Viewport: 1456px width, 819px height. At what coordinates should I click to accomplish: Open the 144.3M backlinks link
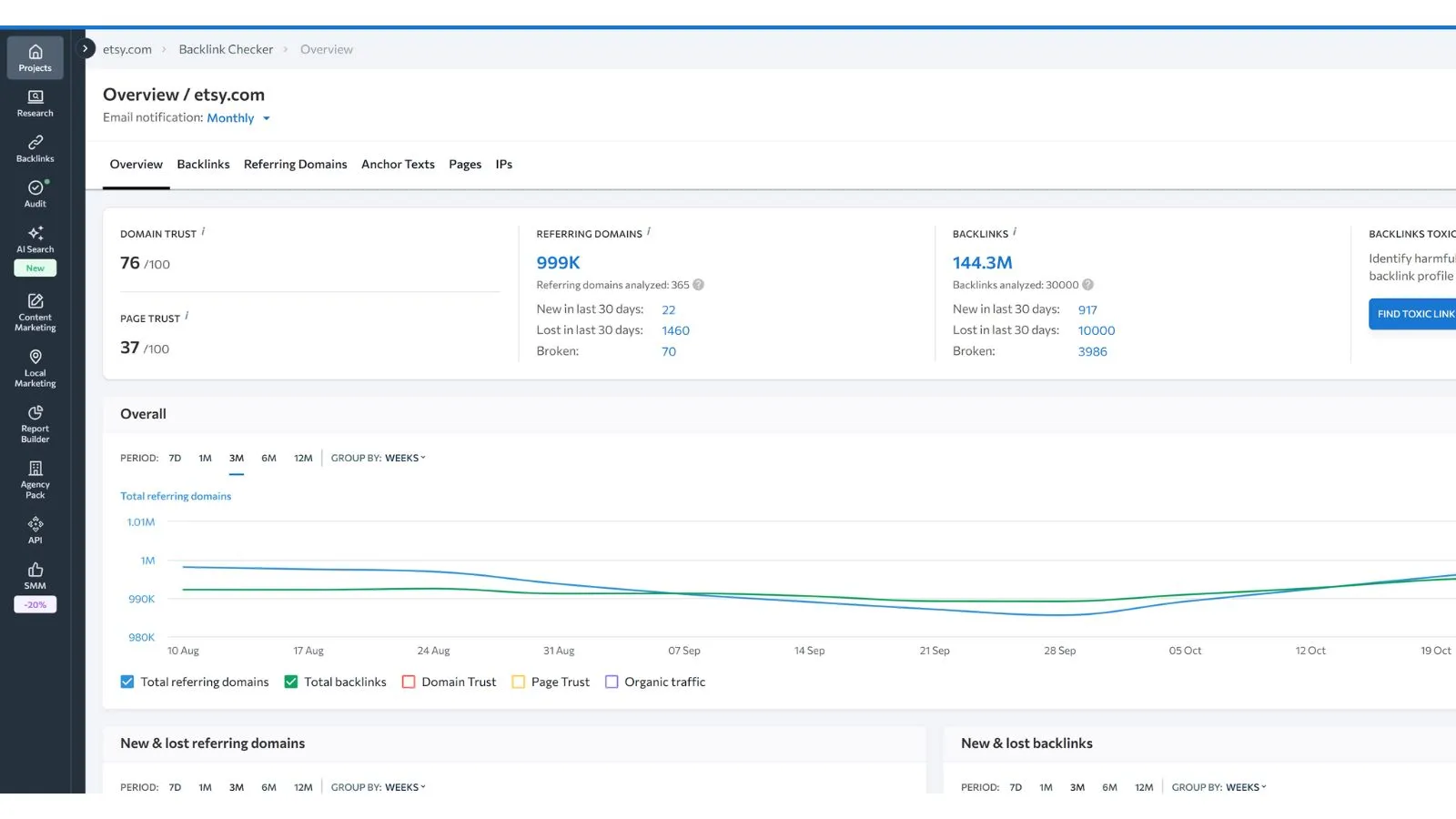(982, 263)
